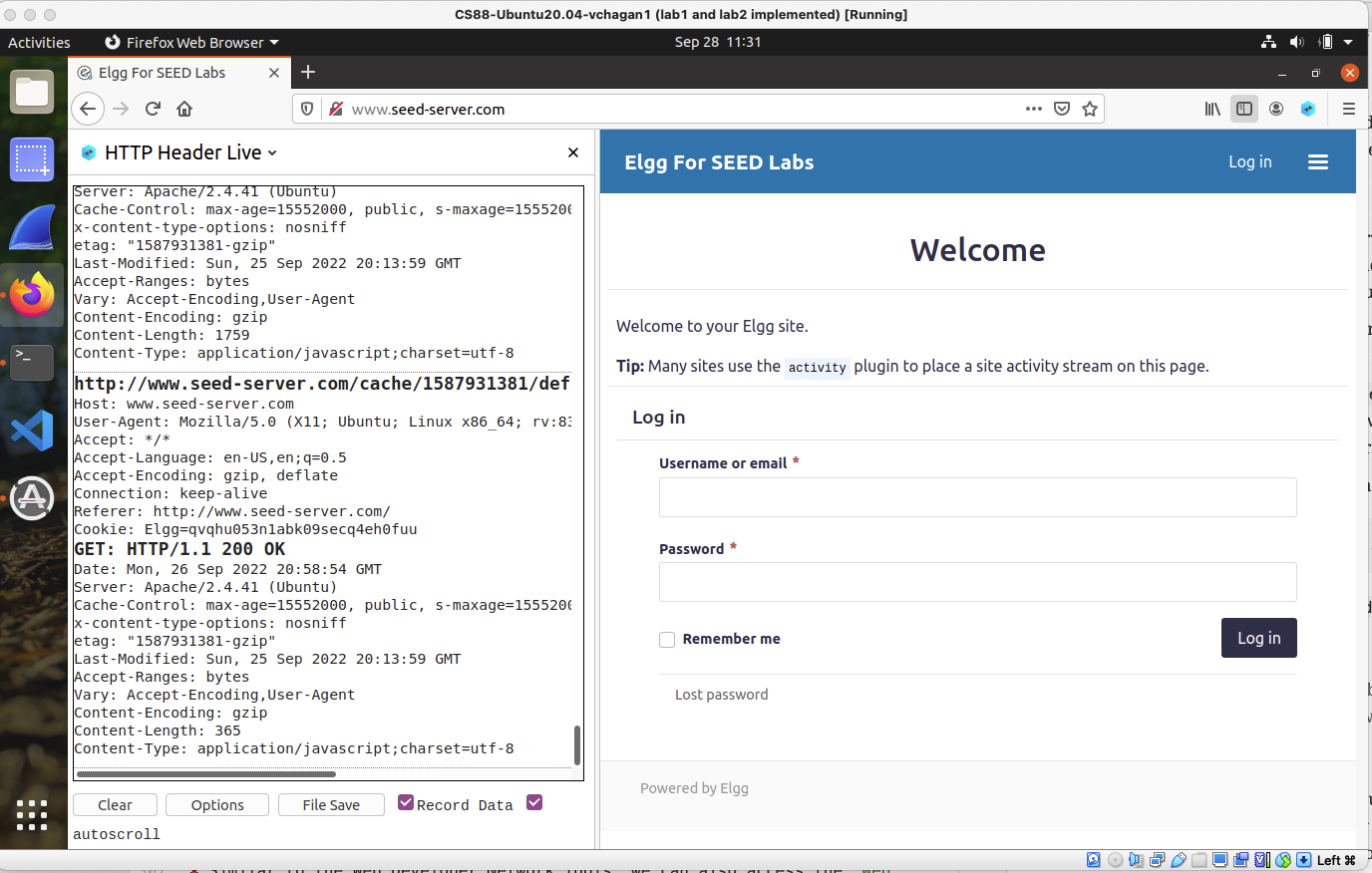Open the Elgg site hamburger menu
This screenshot has height=873, width=1372.
(x=1318, y=161)
